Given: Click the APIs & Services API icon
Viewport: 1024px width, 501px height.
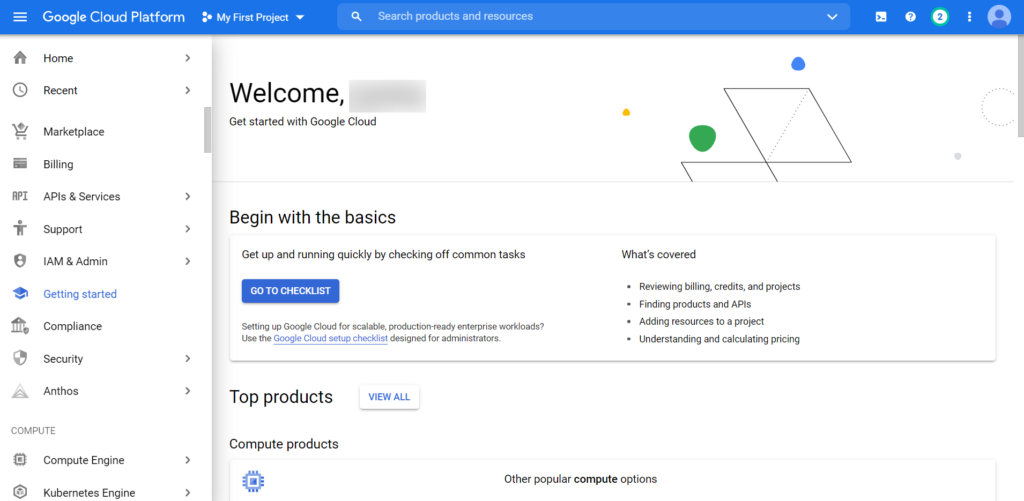Looking at the screenshot, I should tap(20, 197).
